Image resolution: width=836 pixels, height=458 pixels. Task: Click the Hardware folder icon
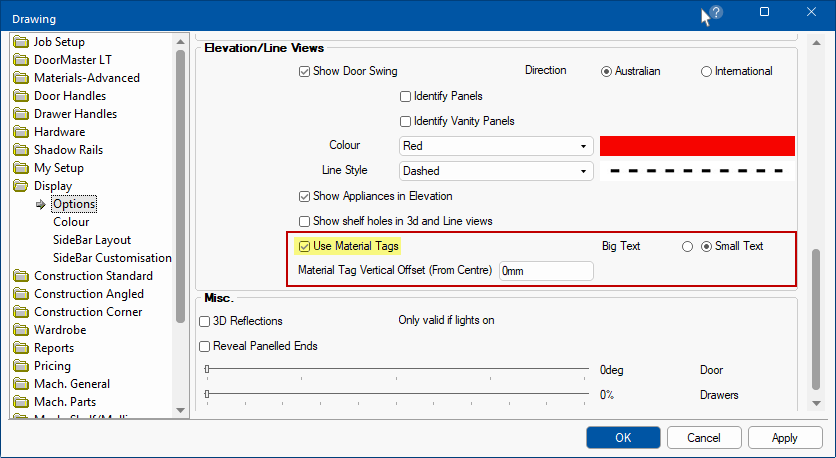(x=21, y=132)
